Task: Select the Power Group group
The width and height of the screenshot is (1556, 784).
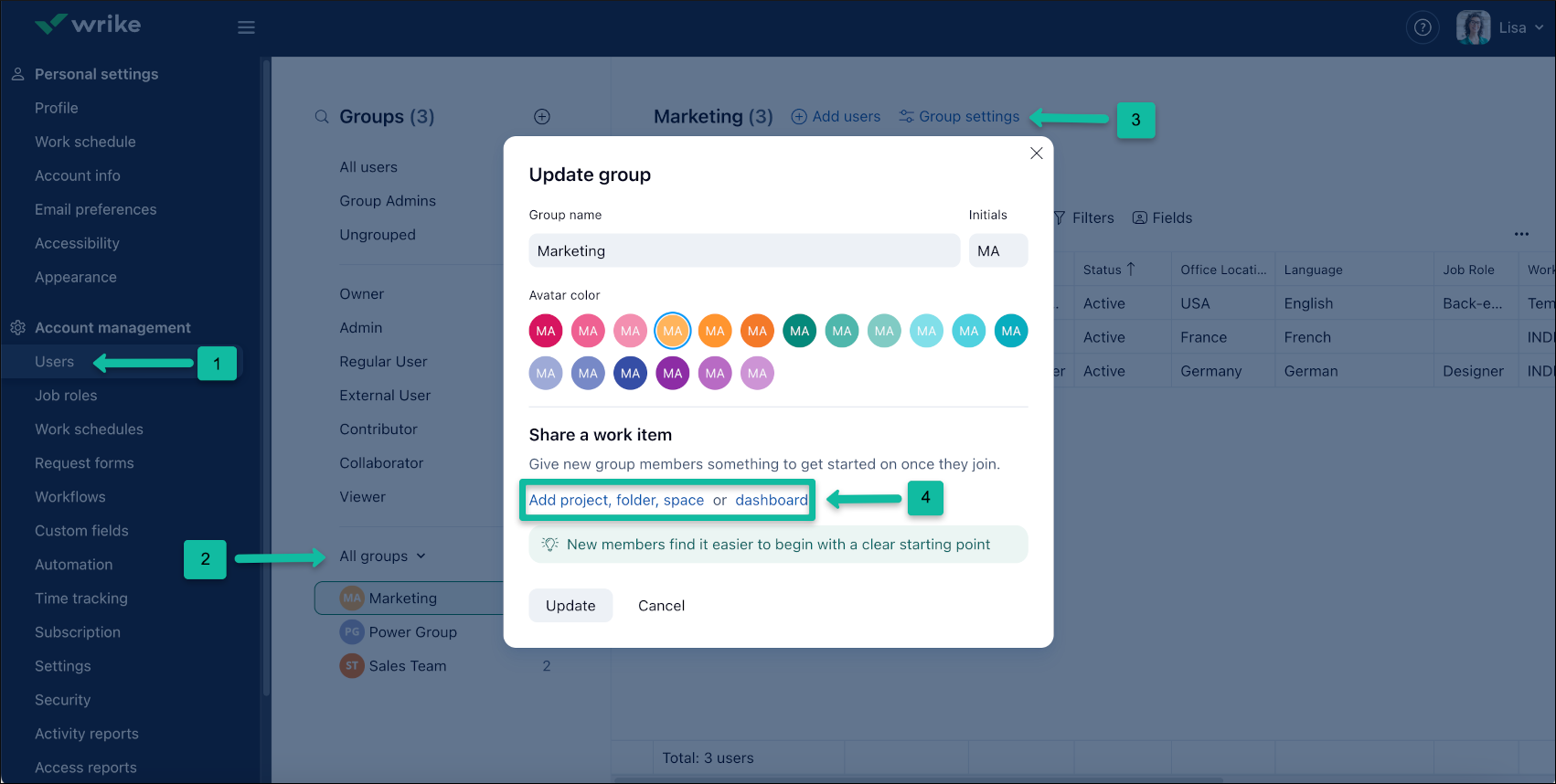Action: point(413,632)
